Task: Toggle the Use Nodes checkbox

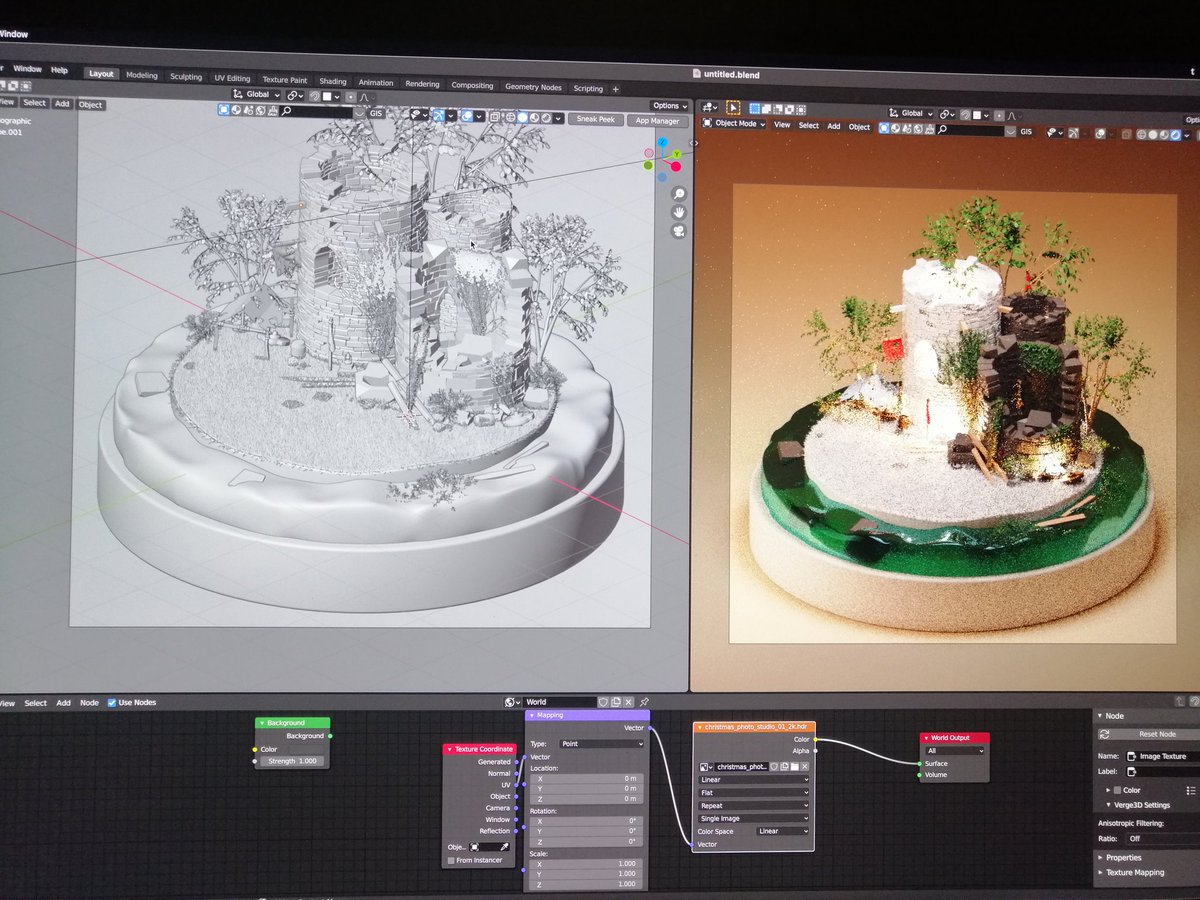Action: coord(112,703)
